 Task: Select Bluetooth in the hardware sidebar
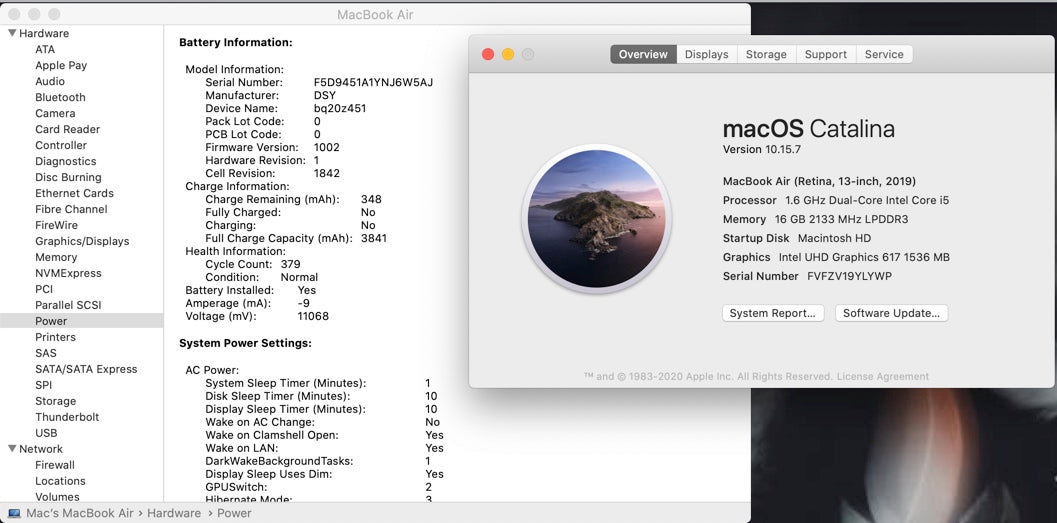(x=60, y=97)
